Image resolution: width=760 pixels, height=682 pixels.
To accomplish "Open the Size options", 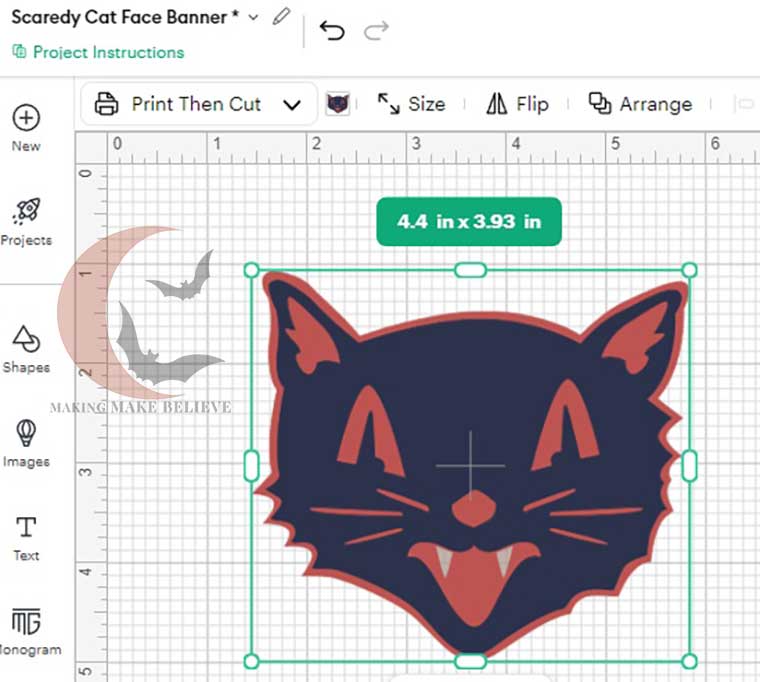I will pos(411,104).
